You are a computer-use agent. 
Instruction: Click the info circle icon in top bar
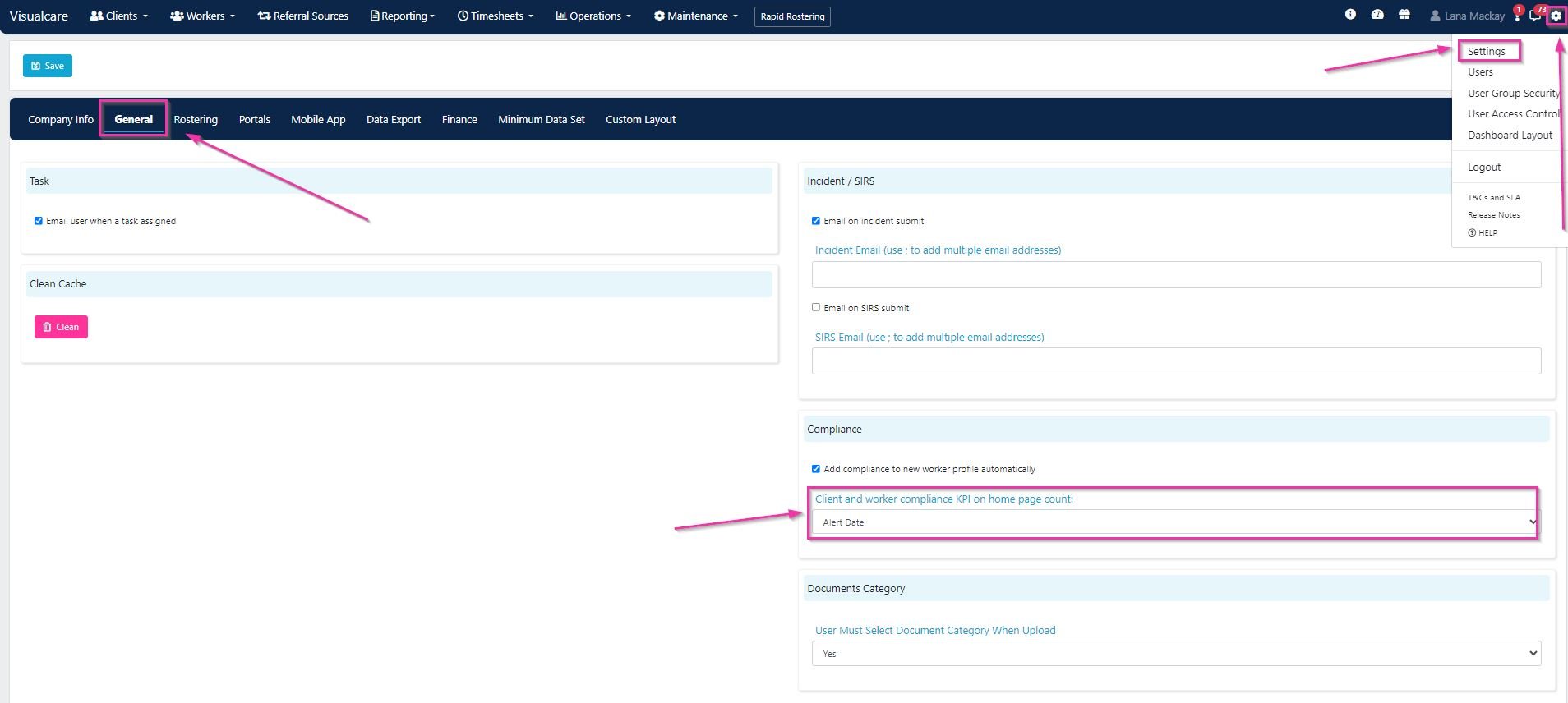(x=1350, y=15)
